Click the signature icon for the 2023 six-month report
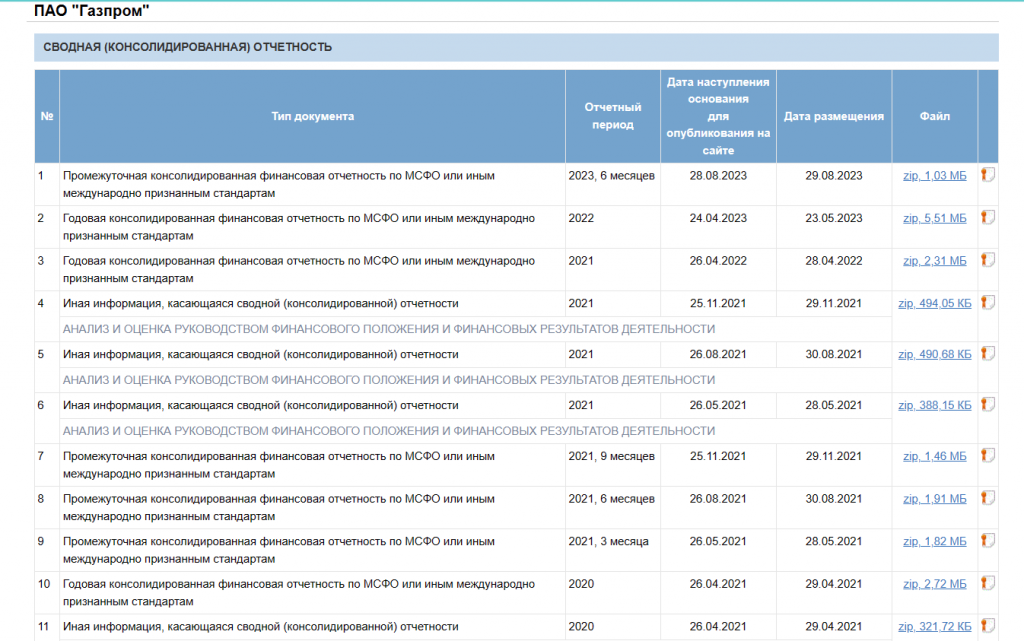1024x641 pixels. 987,175
